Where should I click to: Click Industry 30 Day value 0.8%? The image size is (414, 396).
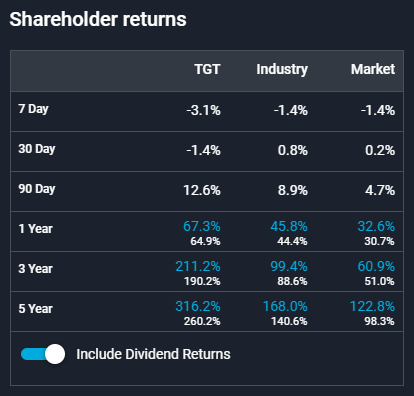coord(293,150)
